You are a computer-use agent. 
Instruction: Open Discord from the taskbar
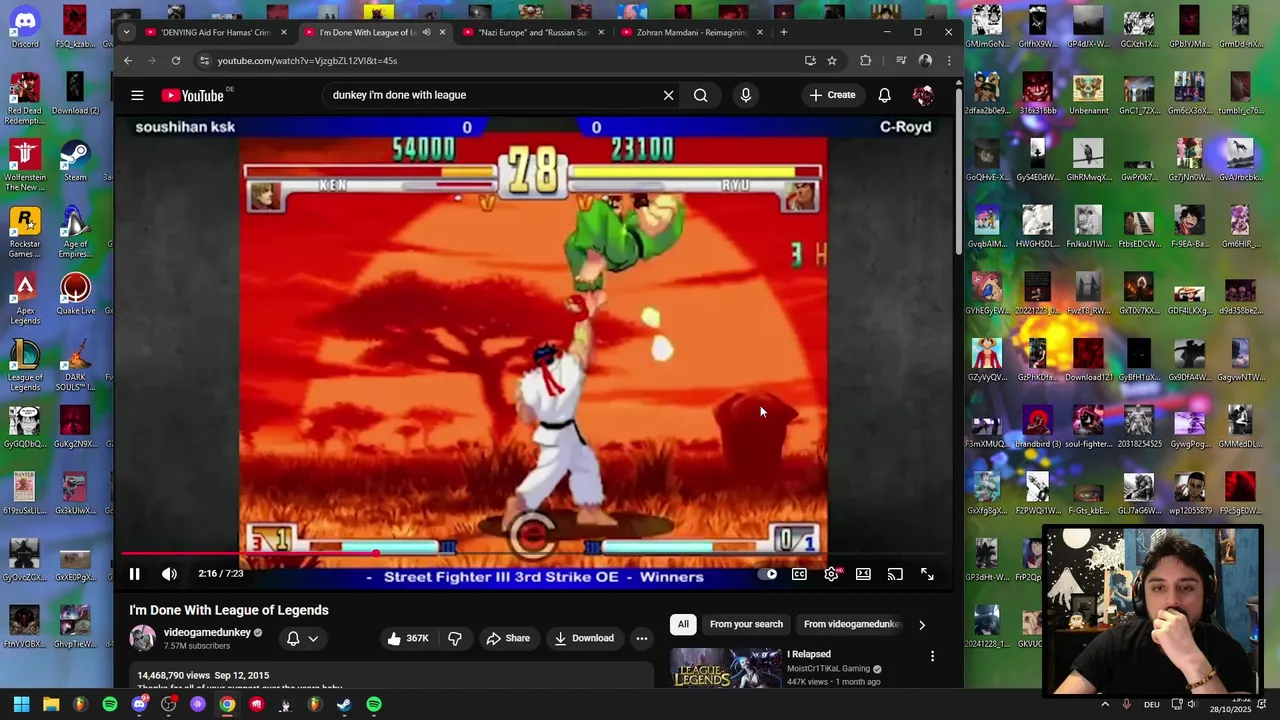tap(139, 704)
